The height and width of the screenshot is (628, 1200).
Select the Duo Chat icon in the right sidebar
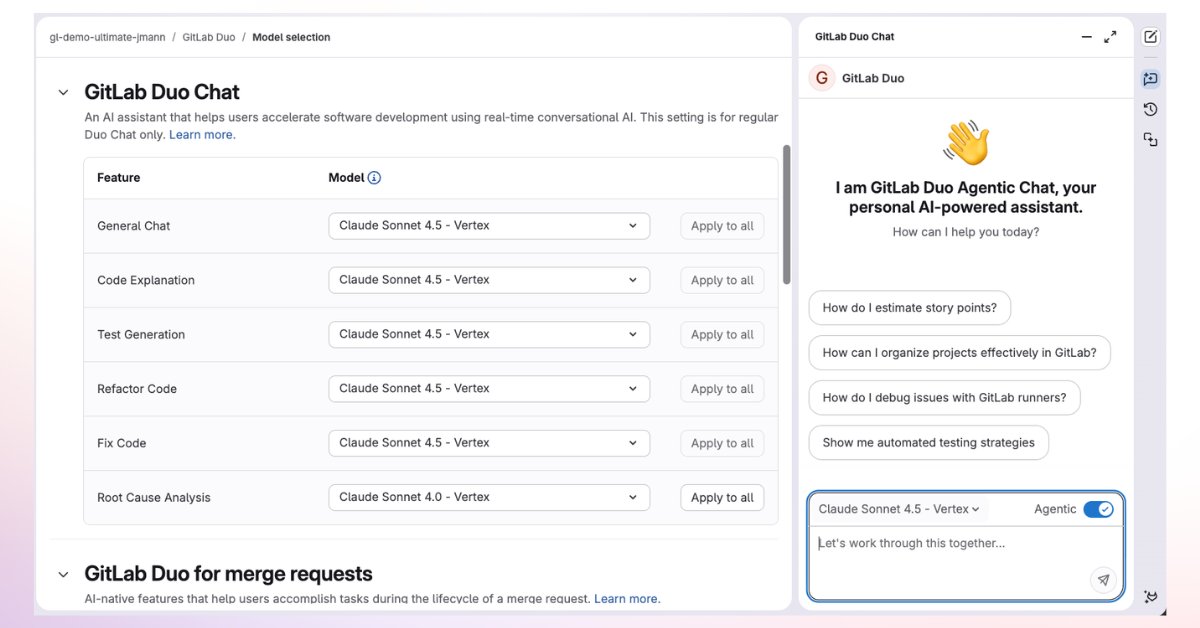click(x=1149, y=78)
